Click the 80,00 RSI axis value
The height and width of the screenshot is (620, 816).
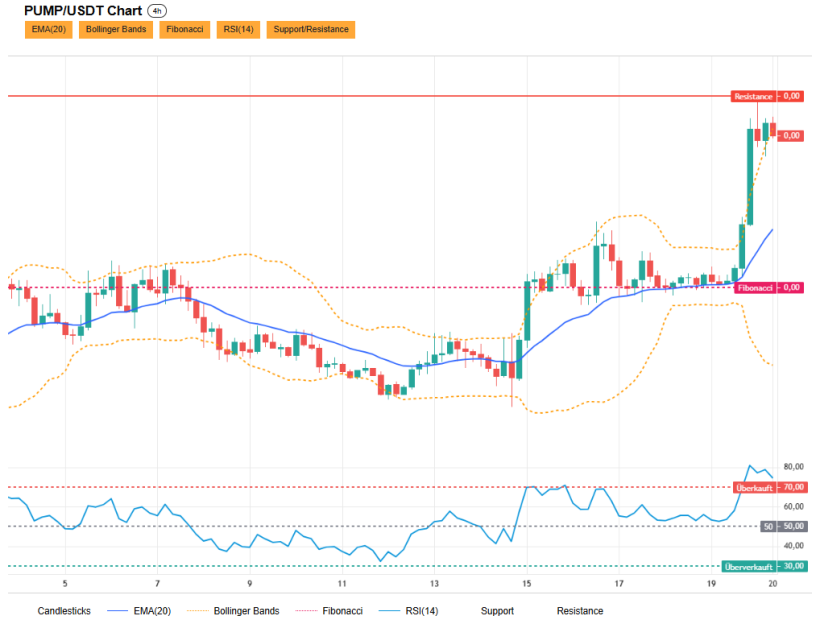793,466
